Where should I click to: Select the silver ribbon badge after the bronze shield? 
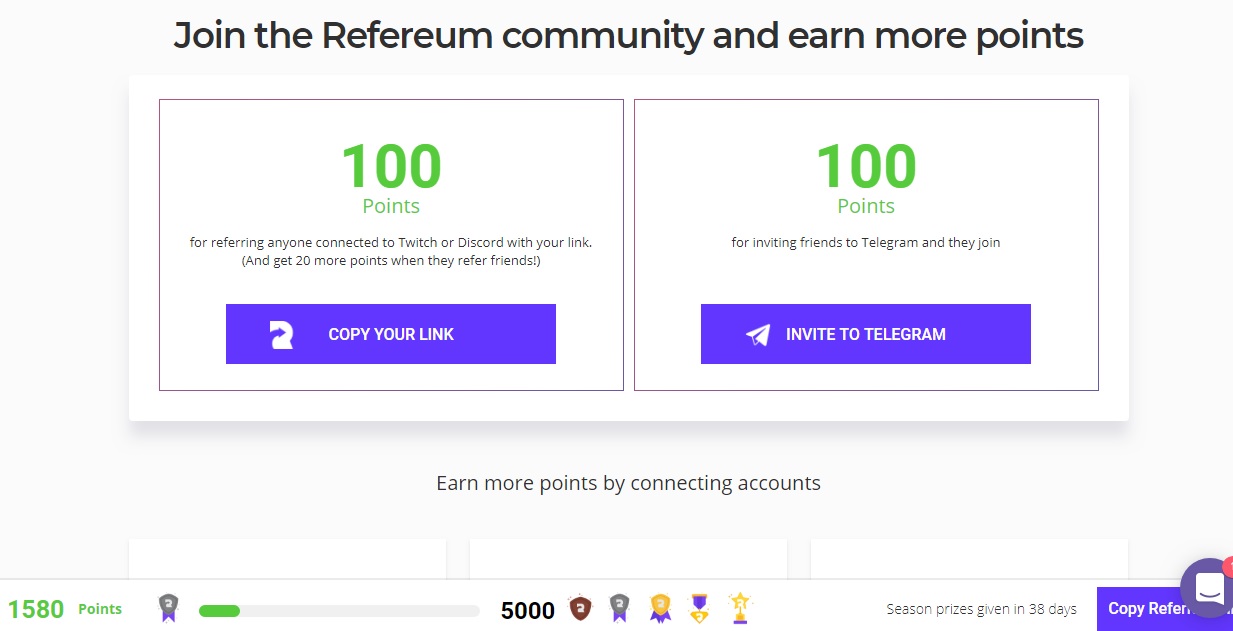[x=619, y=608]
